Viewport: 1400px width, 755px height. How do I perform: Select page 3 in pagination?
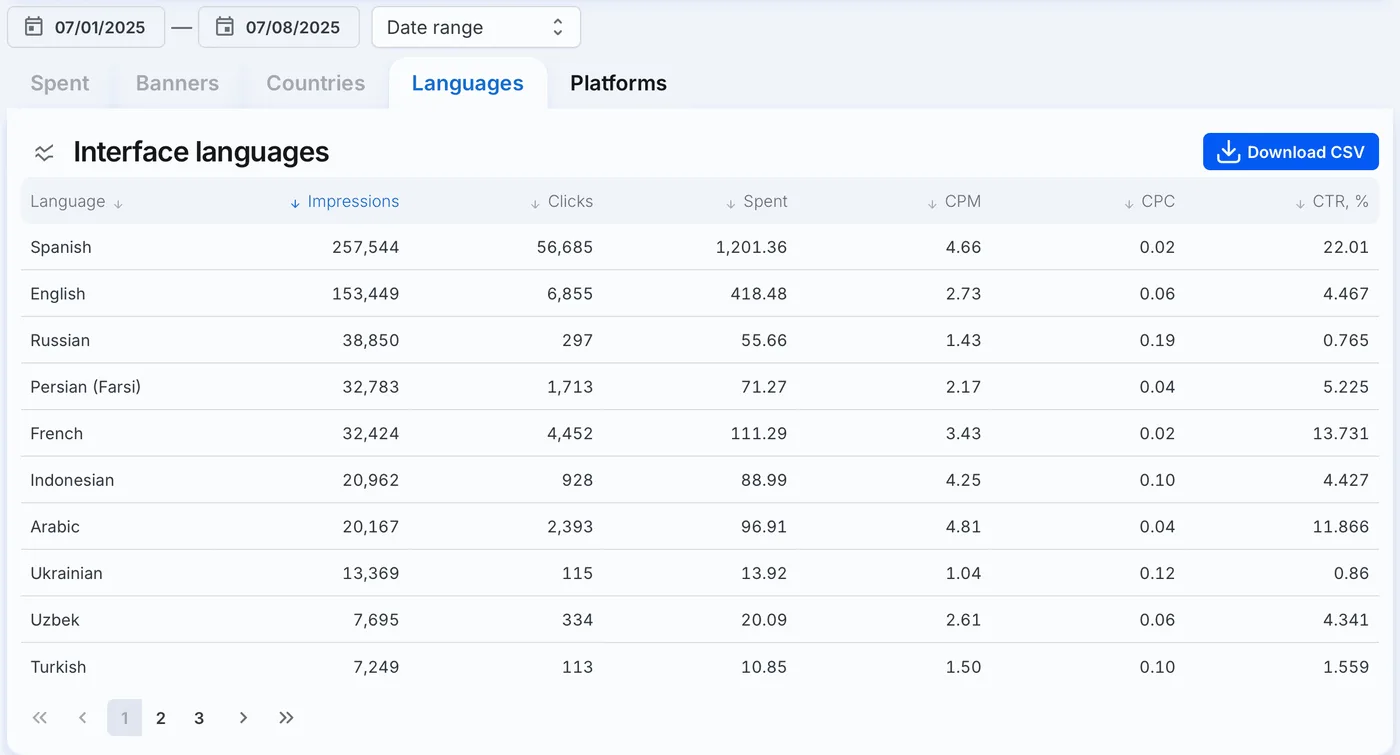[x=199, y=718]
